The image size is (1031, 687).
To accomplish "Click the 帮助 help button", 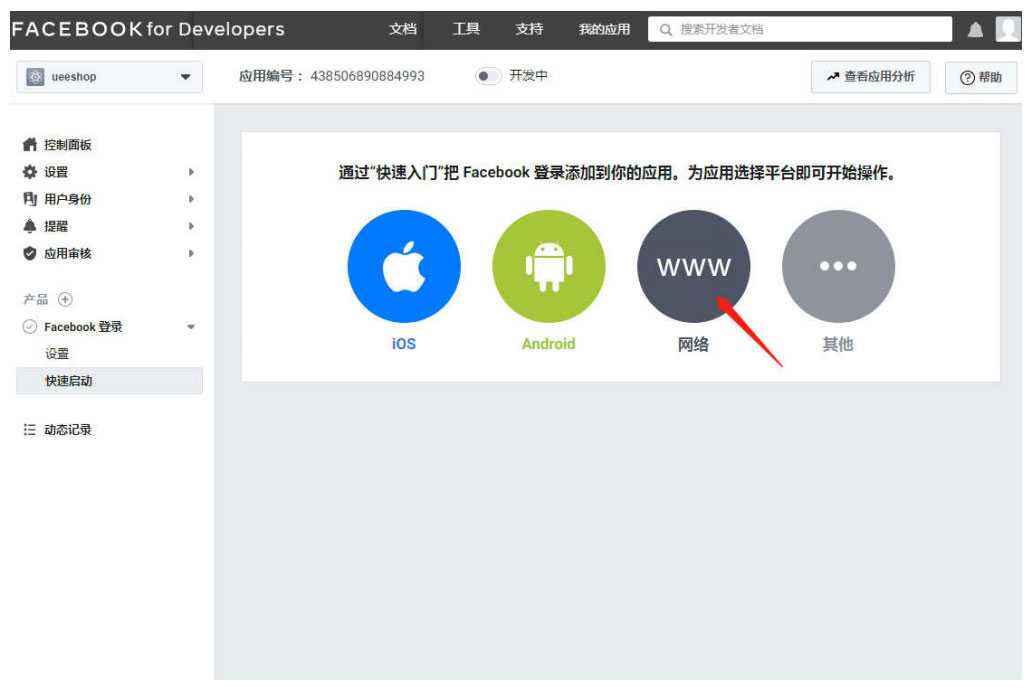I will (x=980, y=78).
